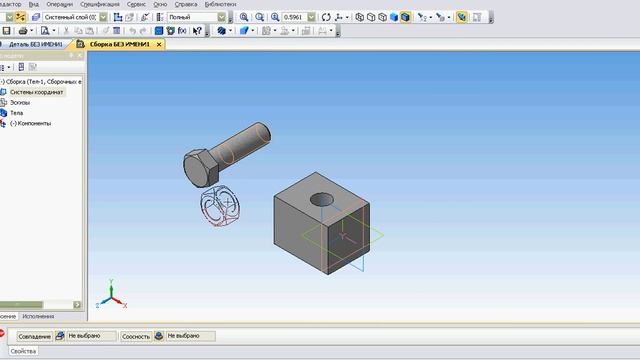Select shaded display blue cube icon
Image resolution: width=640 pixels, height=360 pixels.
394,17
